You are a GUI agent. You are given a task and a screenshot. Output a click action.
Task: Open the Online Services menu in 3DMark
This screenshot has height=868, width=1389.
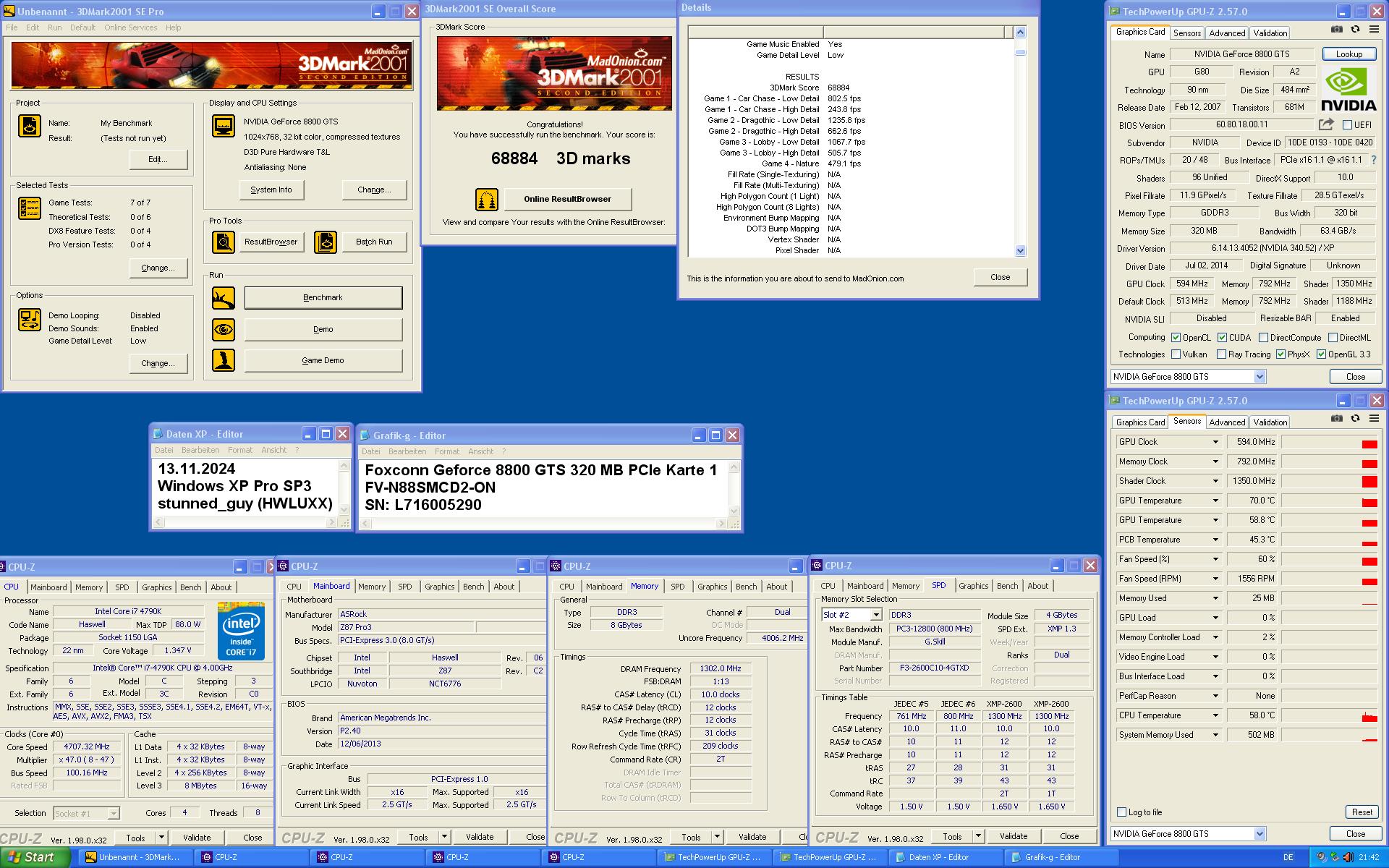130,27
